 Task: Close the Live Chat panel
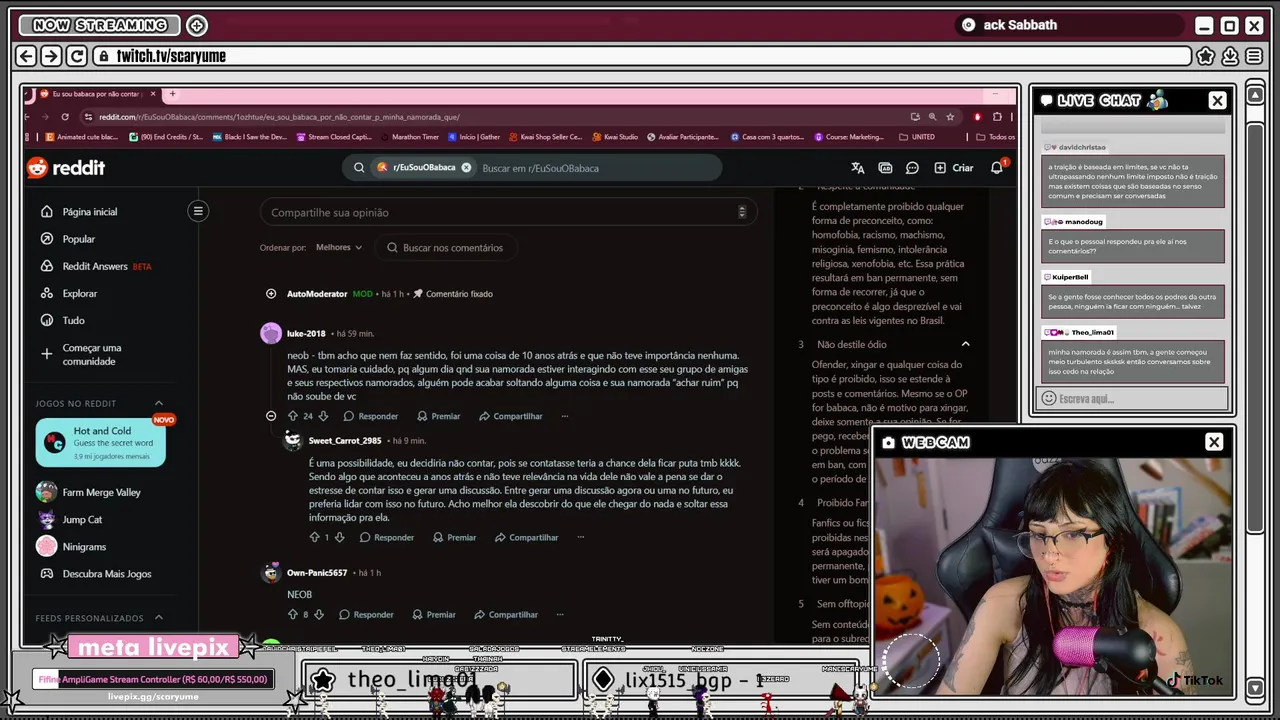pos(1217,100)
